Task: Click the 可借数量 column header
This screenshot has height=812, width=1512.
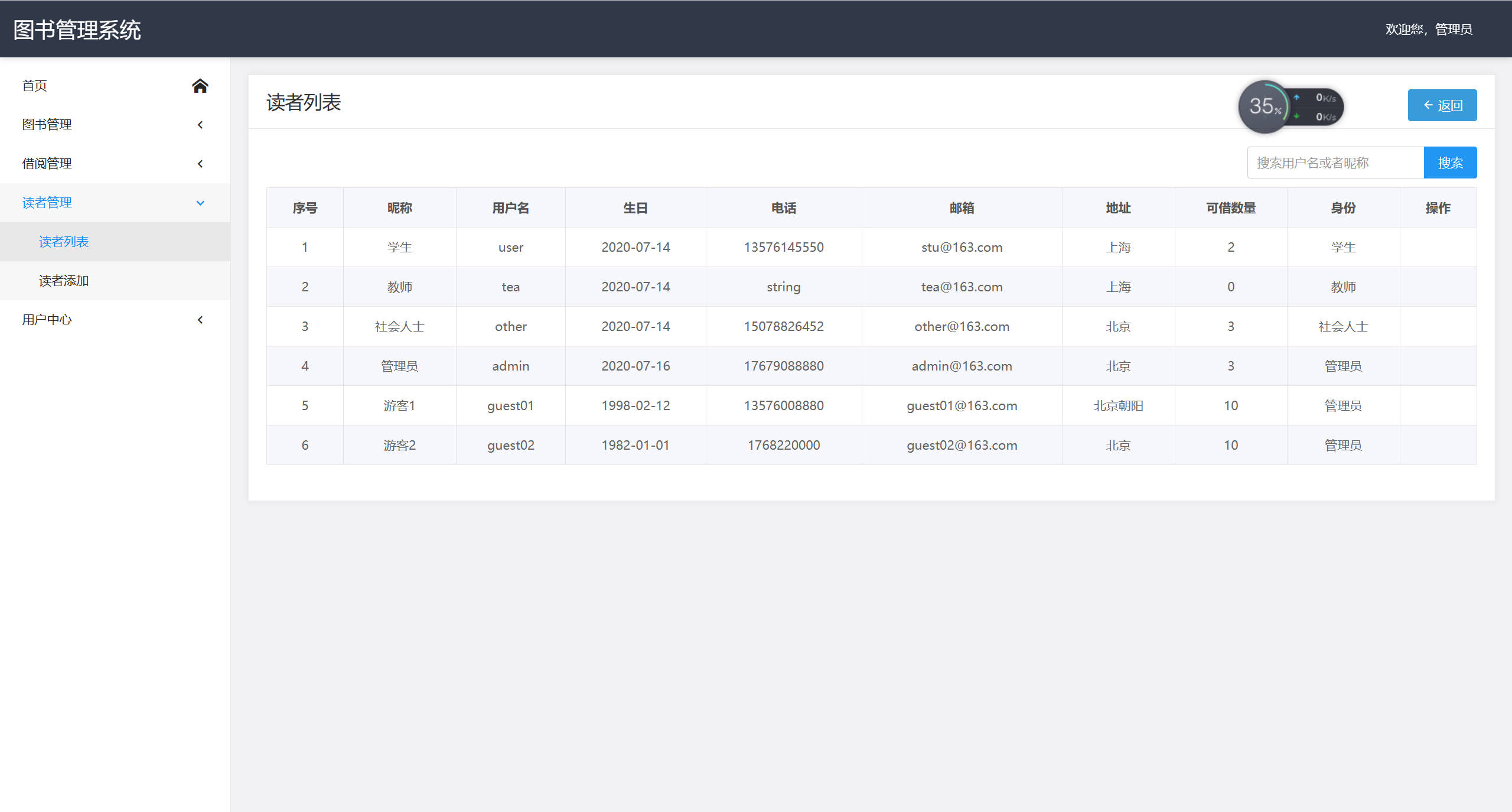Action: pos(1230,207)
